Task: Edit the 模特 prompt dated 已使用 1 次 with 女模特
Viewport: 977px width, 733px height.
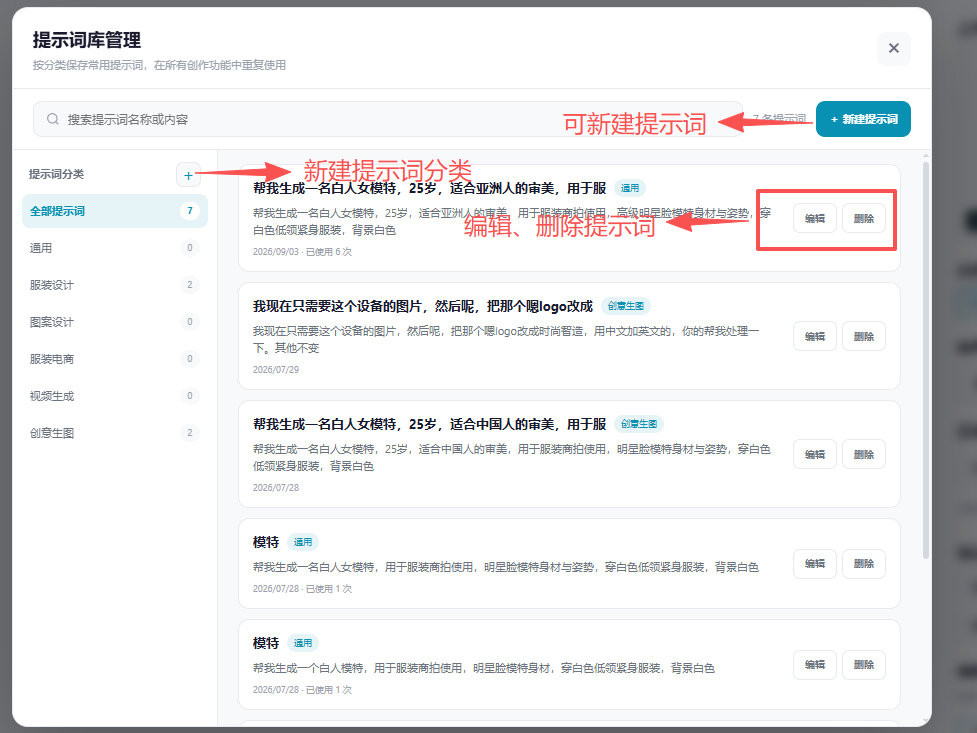Action: [814, 563]
